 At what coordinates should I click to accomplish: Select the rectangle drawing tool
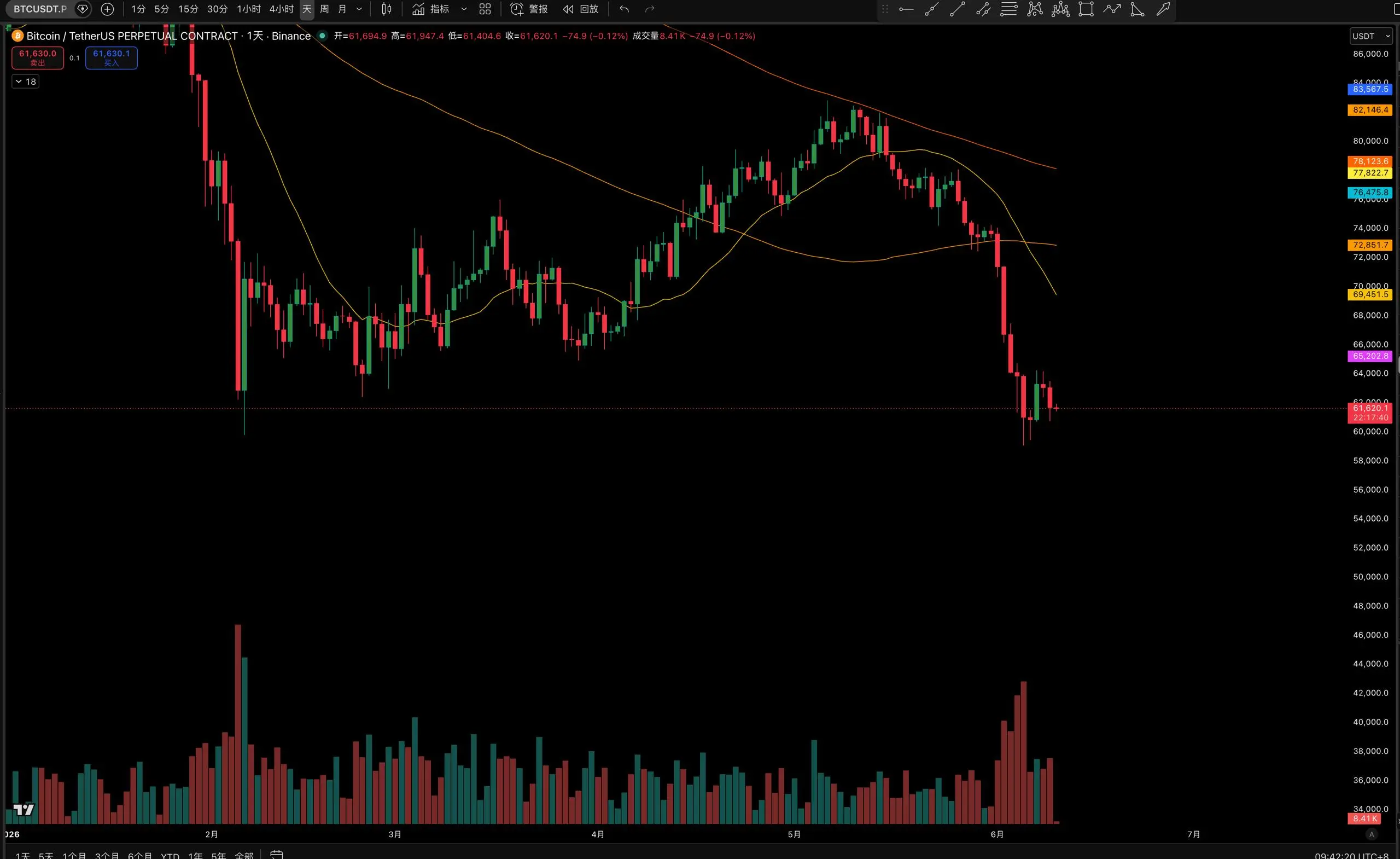1086,9
